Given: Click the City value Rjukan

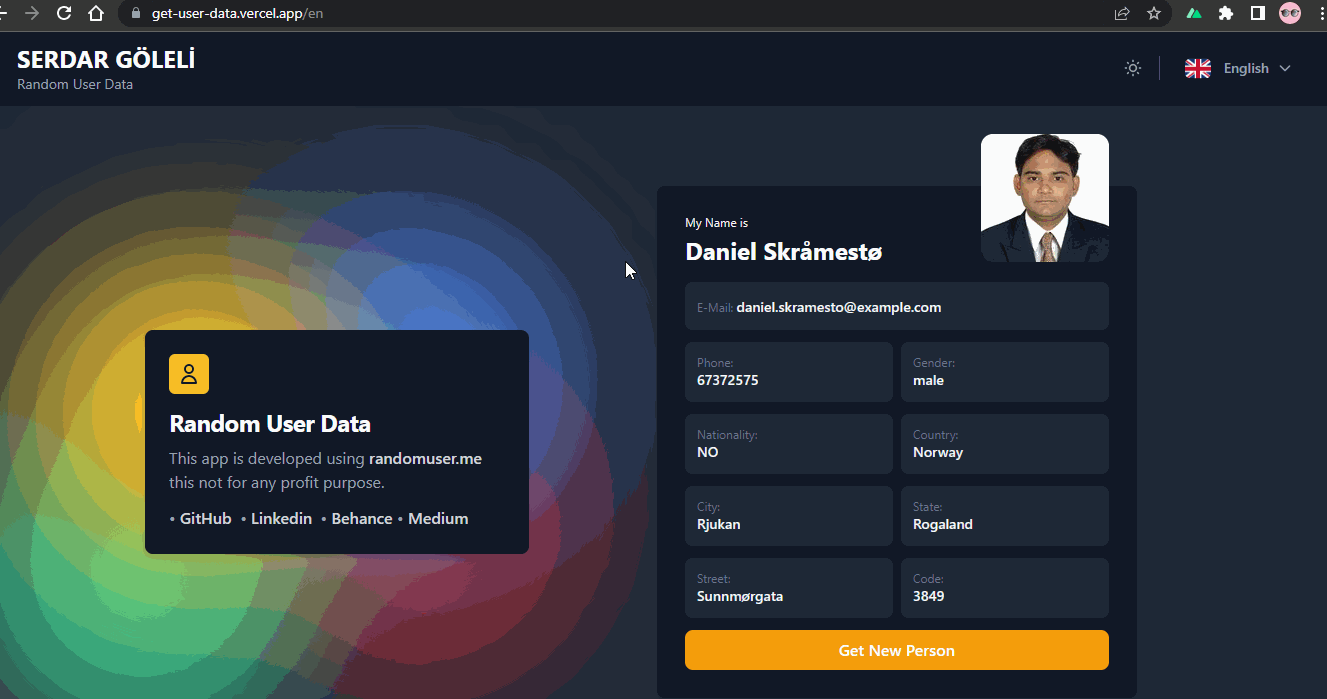Looking at the screenshot, I should [x=719, y=524].
